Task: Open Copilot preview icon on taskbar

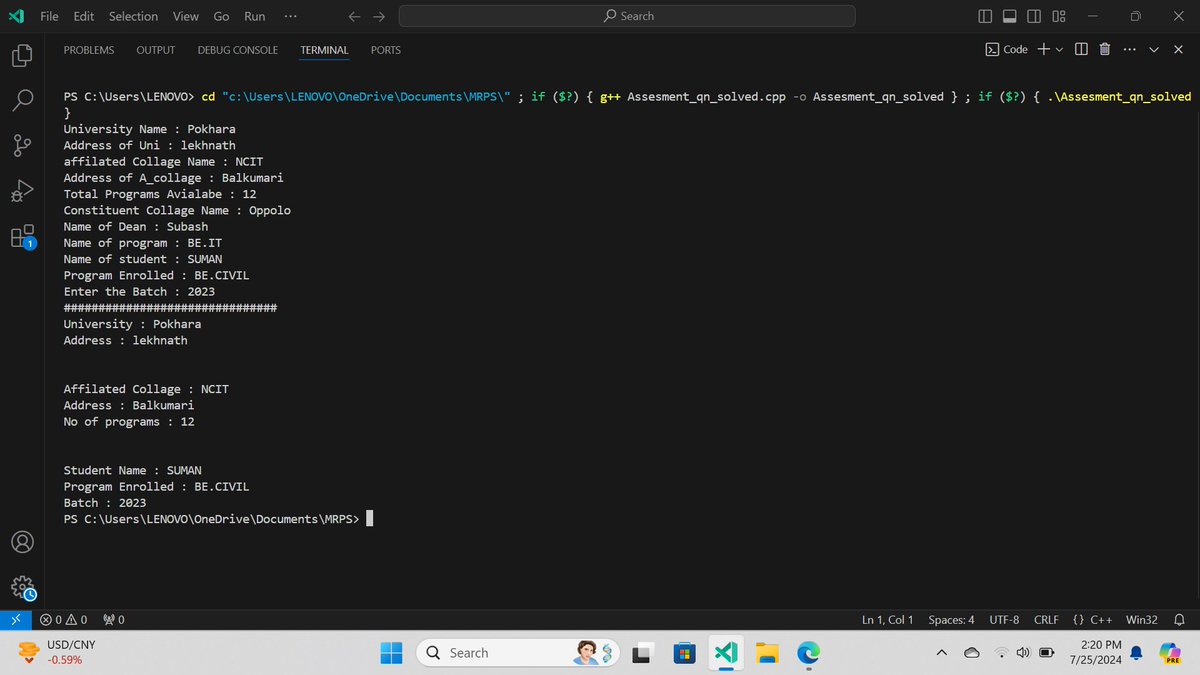Action: pos(1170,653)
